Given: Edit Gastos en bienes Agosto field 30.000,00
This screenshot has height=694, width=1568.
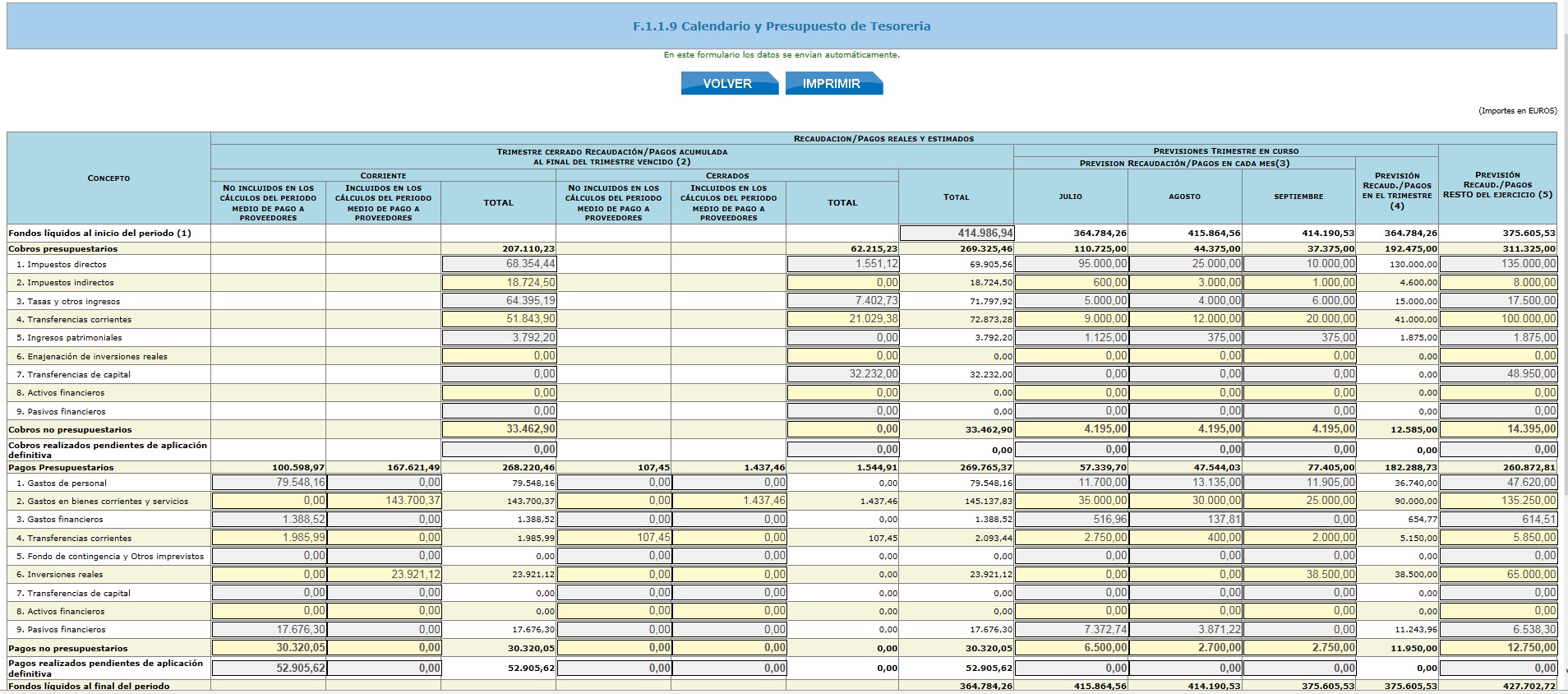Looking at the screenshot, I should pos(1186,501).
